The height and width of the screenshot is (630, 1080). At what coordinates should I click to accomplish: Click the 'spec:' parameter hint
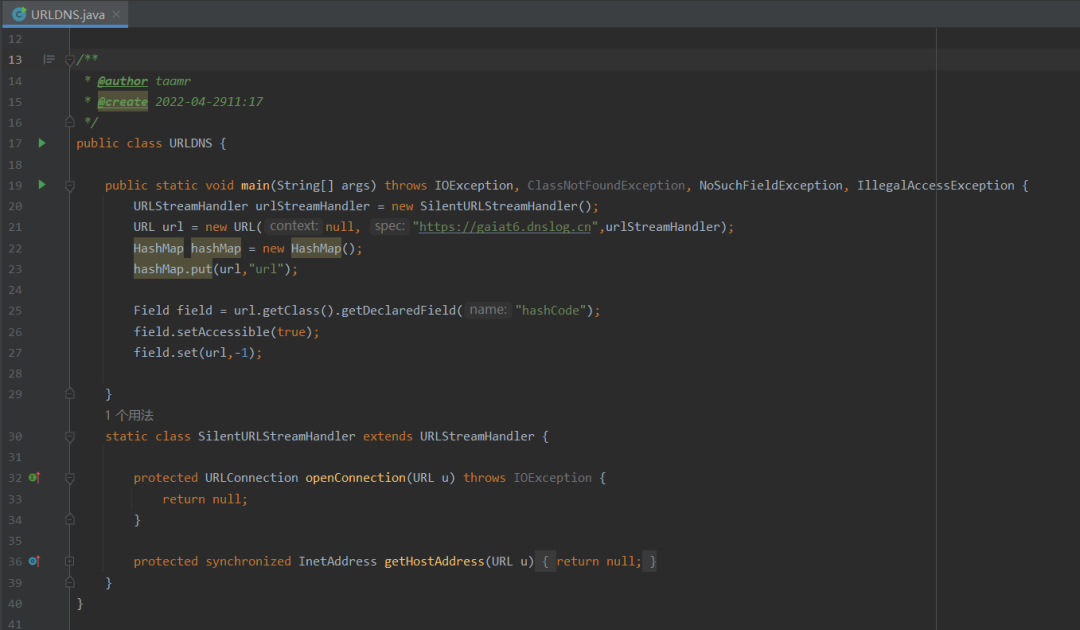(x=390, y=226)
